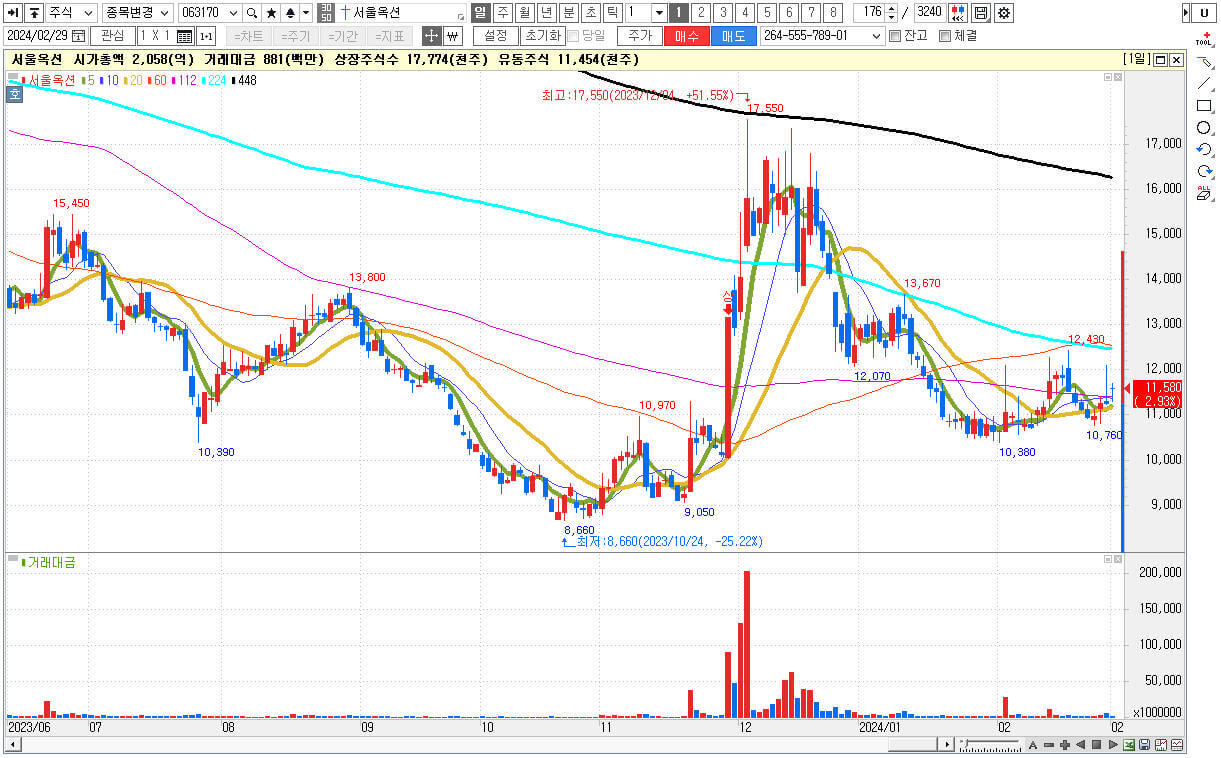Screen dimensions: 1221x758
Task: Click the 초기화 reset button
Action: [543, 36]
